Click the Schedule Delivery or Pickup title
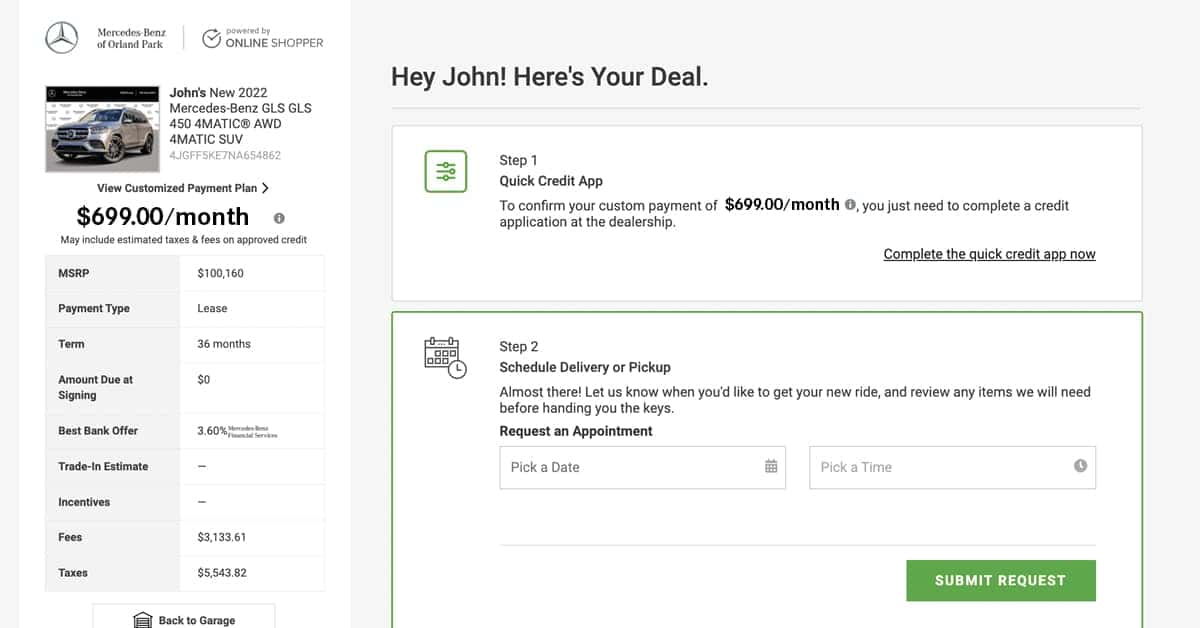 coord(585,367)
